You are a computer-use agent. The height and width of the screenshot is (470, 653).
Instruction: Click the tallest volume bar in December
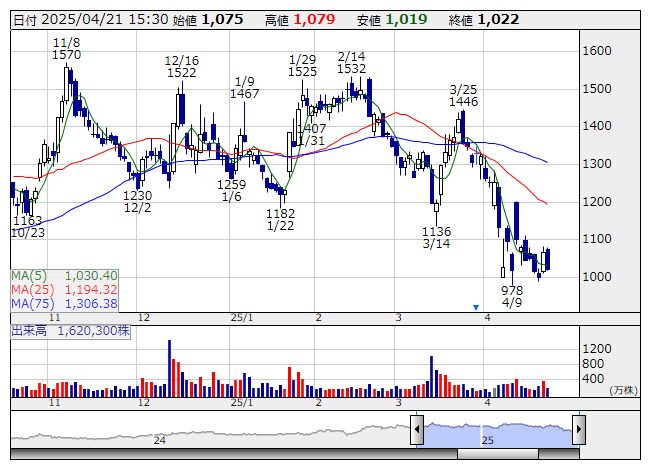169,368
